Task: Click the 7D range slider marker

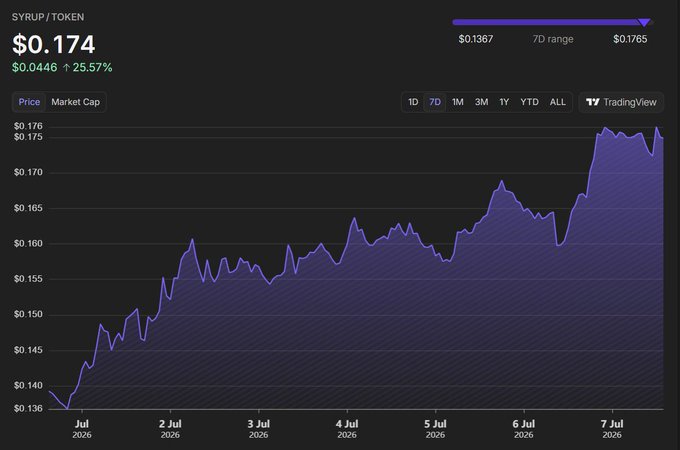Action: click(644, 23)
